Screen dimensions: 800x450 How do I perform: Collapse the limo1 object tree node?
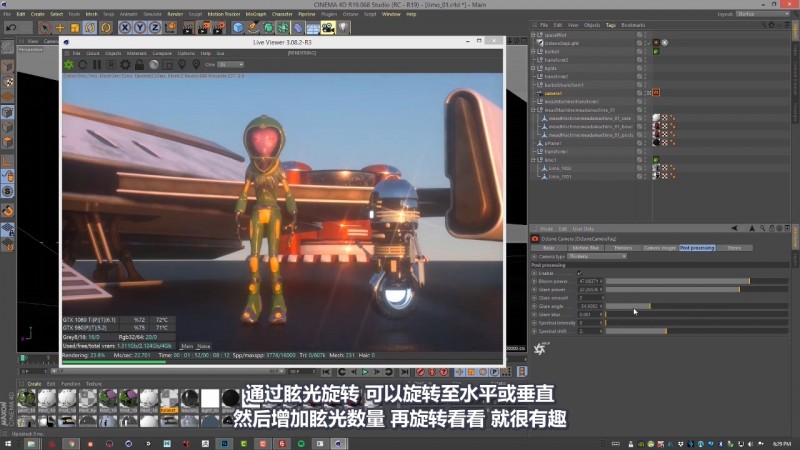(534, 160)
